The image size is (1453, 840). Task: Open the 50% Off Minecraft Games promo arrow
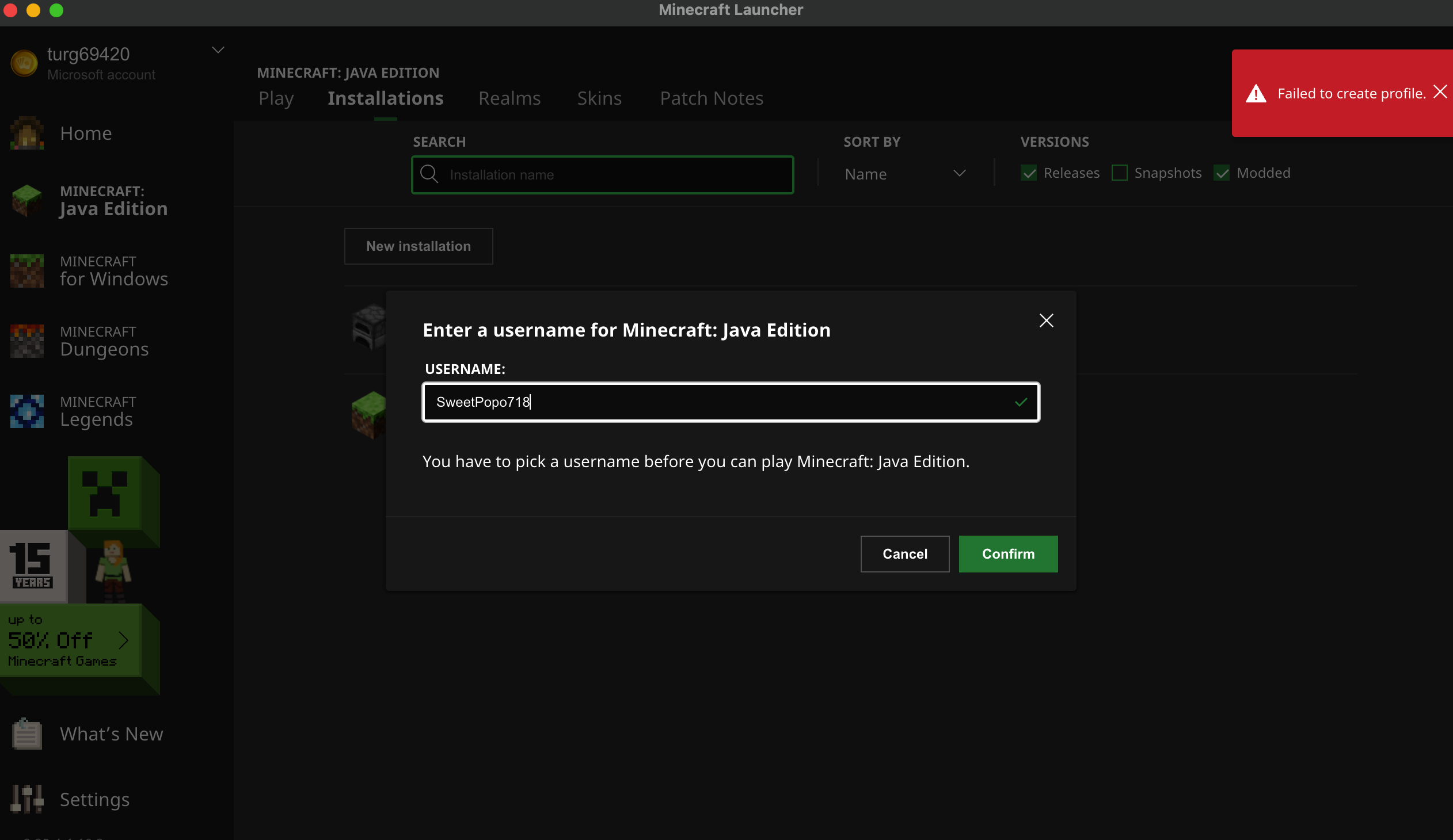click(x=123, y=640)
